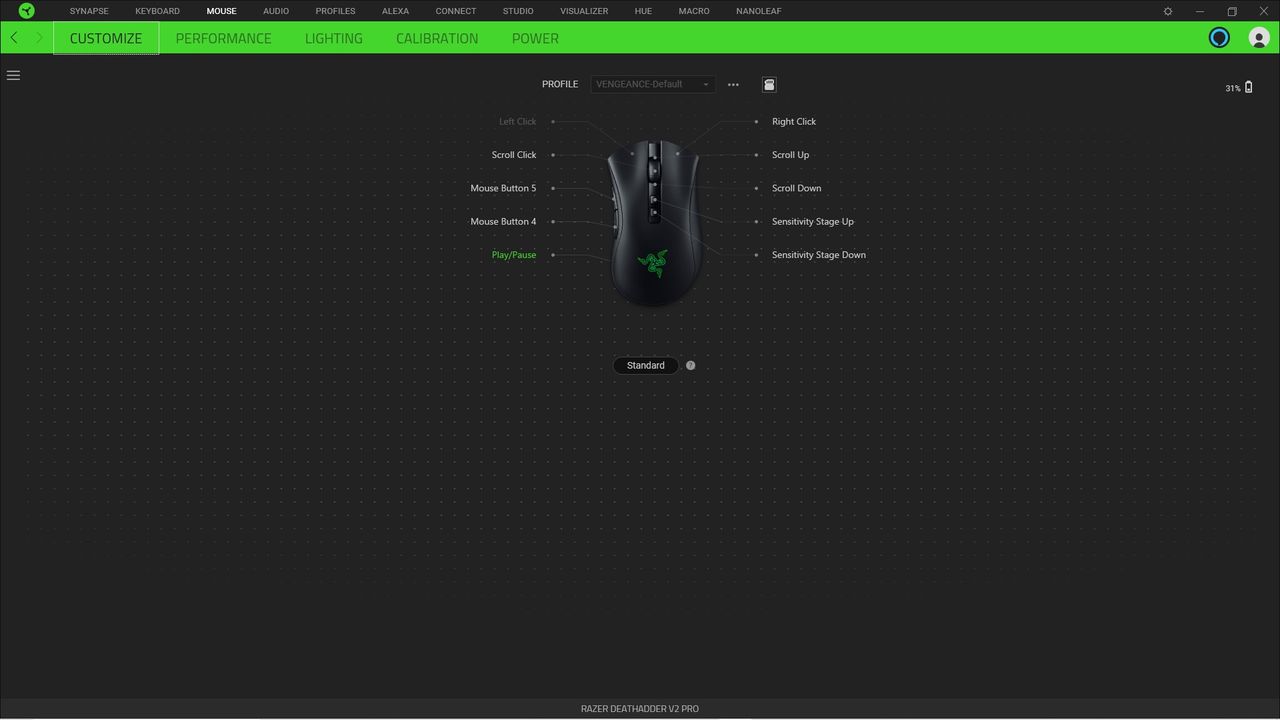Switch to the LIGHTING subtab
1280x720 pixels.
click(x=334, y=38)
